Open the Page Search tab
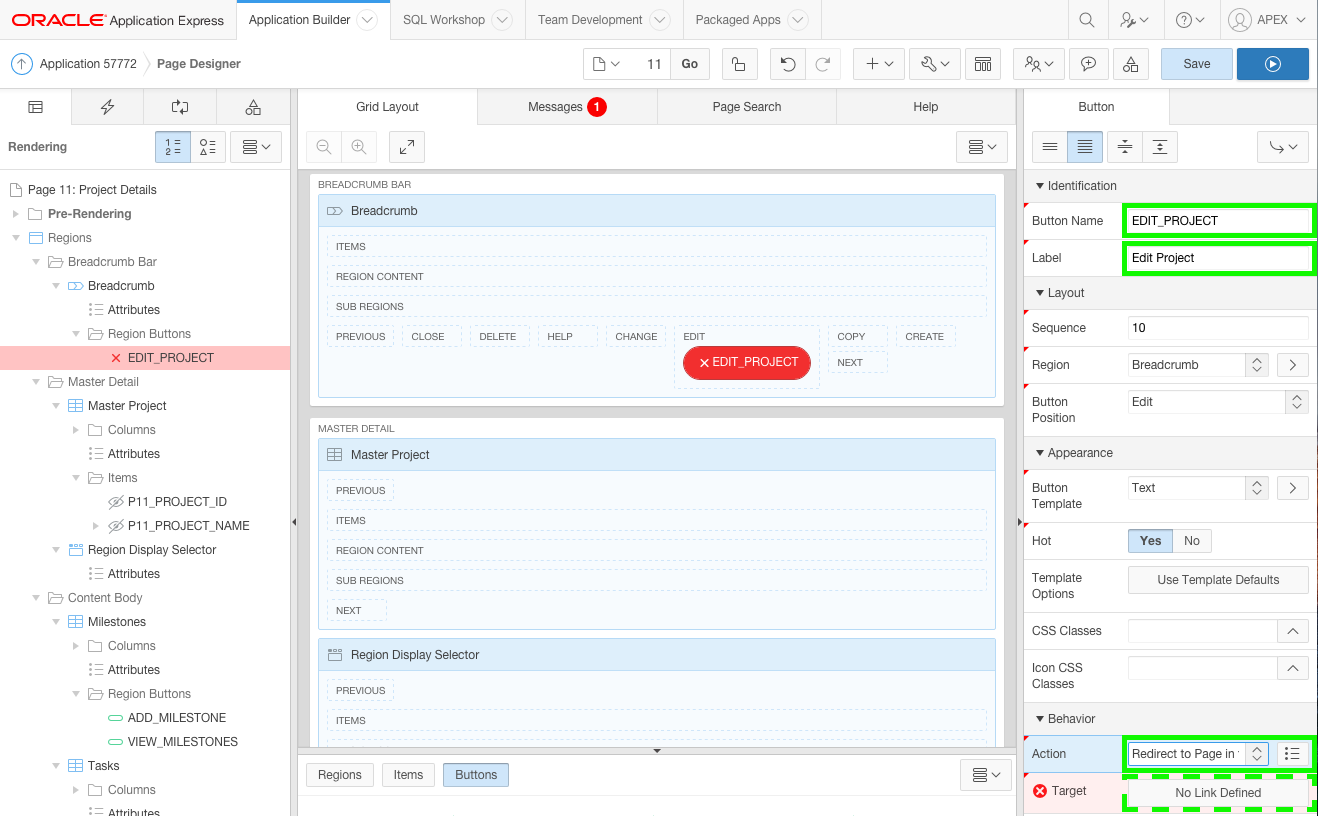 pyautogui.click(x=747, y=107)
